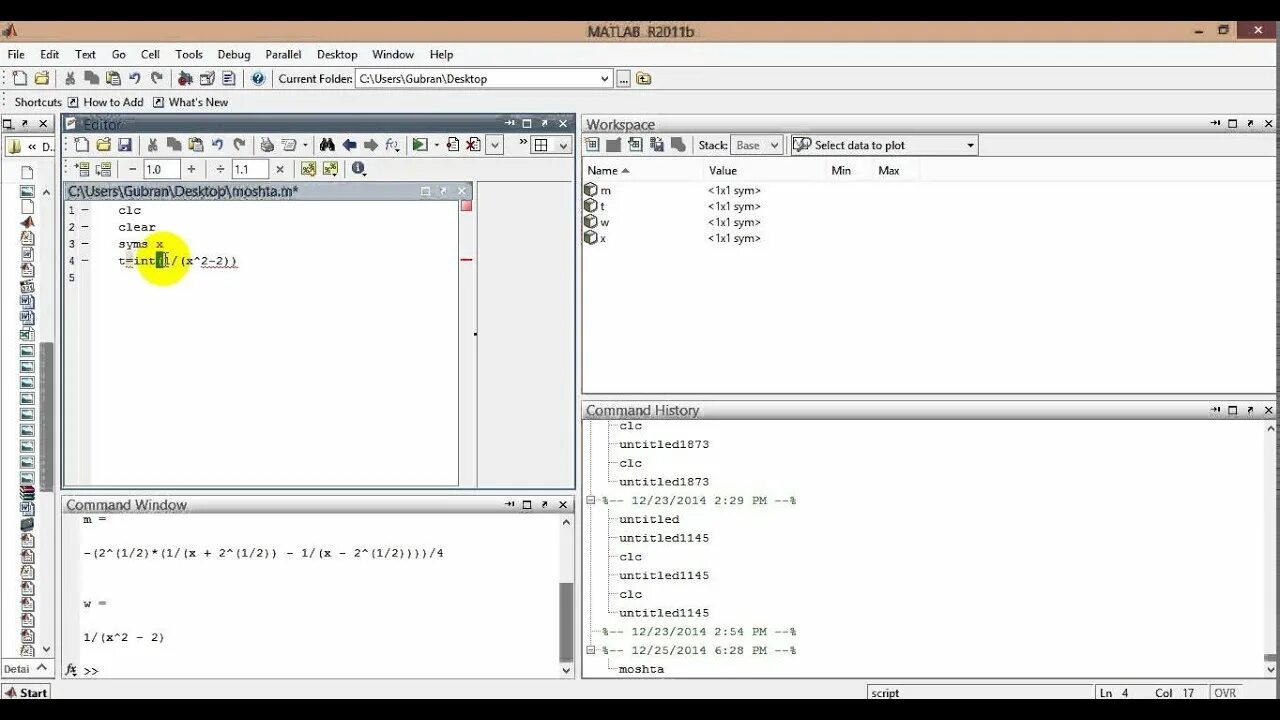Open the Stack Base dropdown in Workspace
This screenshot has width=1280, height=720.
755,145
